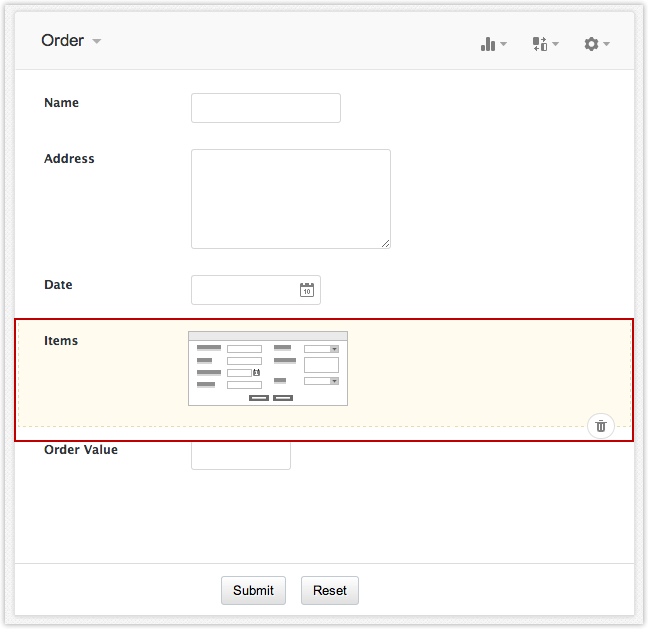Select the Name field label
The image size is (648, 629).
(x=61, y=103)
